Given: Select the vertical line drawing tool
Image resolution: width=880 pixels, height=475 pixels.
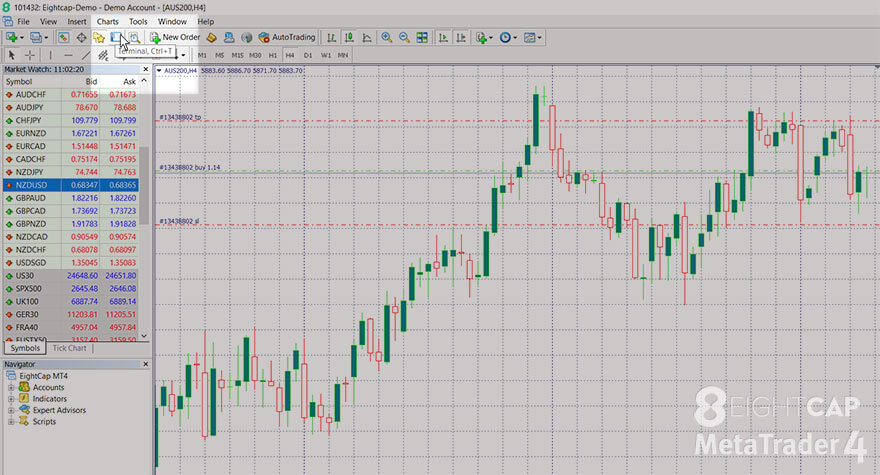Looking at the screenshot, I should [x=51, y=55].
